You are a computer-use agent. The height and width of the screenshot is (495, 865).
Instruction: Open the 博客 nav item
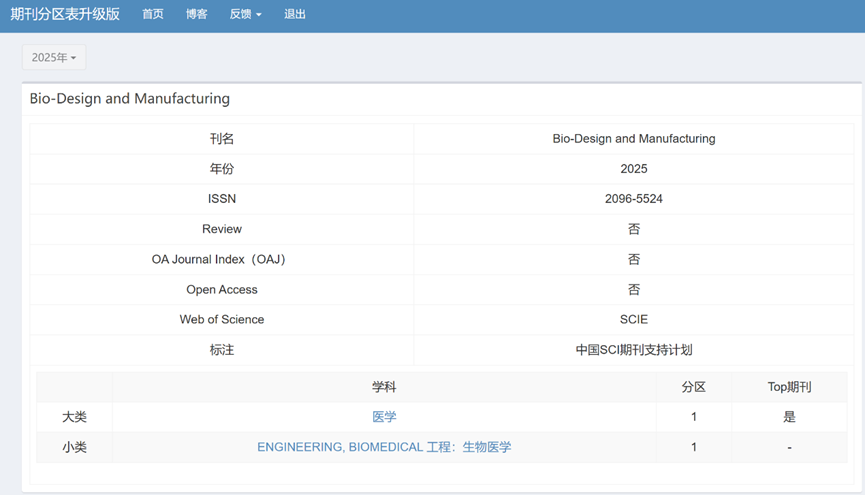click(x=196, y=14)
